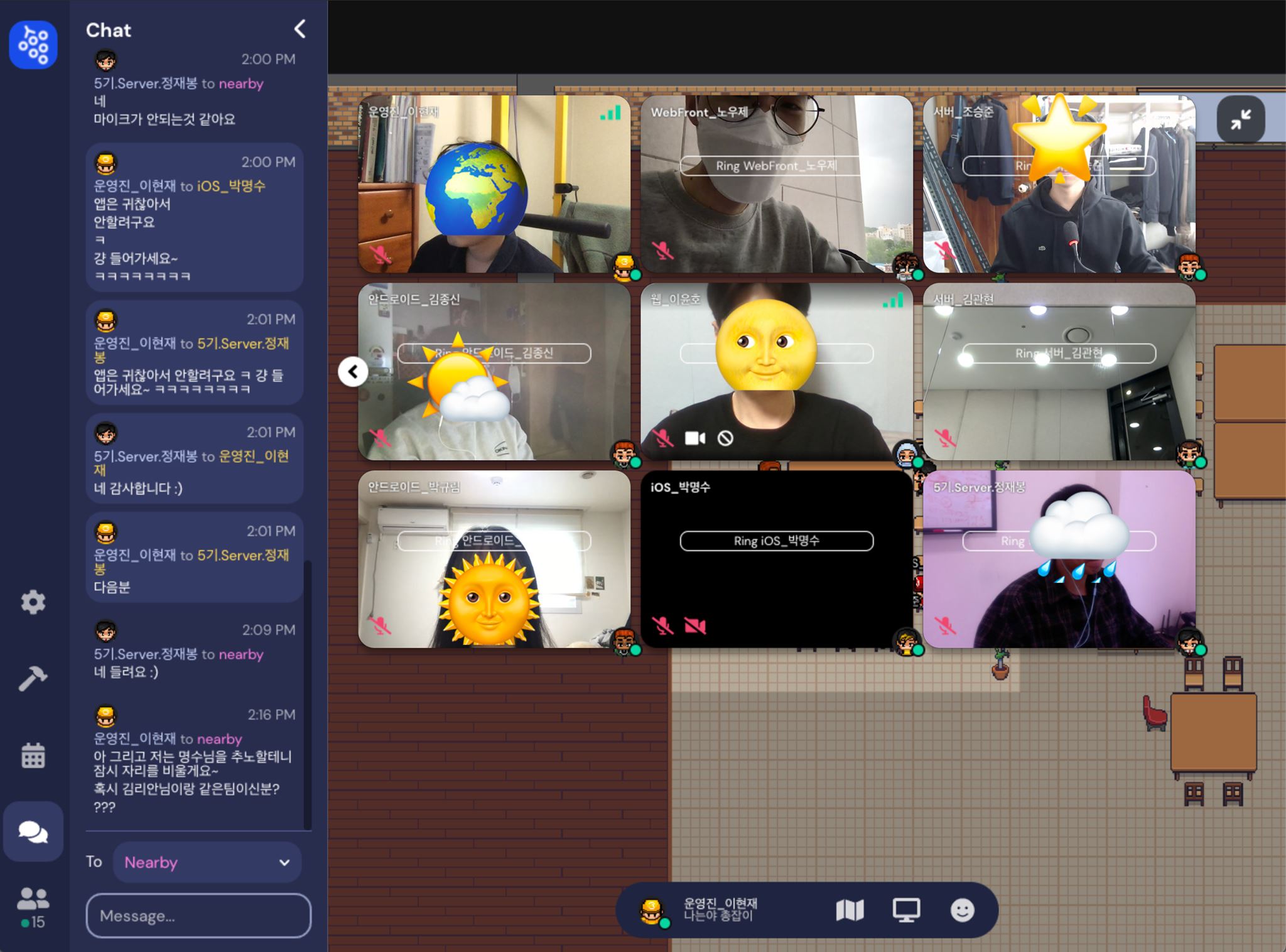
Task: Open the calendar panel in the sidebar
Action: [x=33, y=755]
